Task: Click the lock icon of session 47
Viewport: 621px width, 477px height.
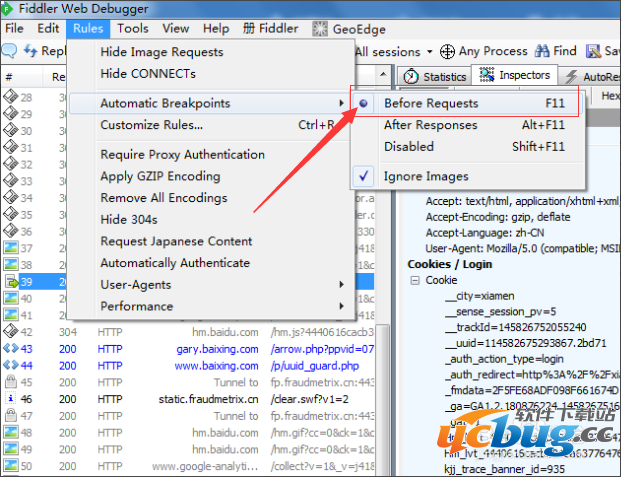Action: (x=11, y=416)
